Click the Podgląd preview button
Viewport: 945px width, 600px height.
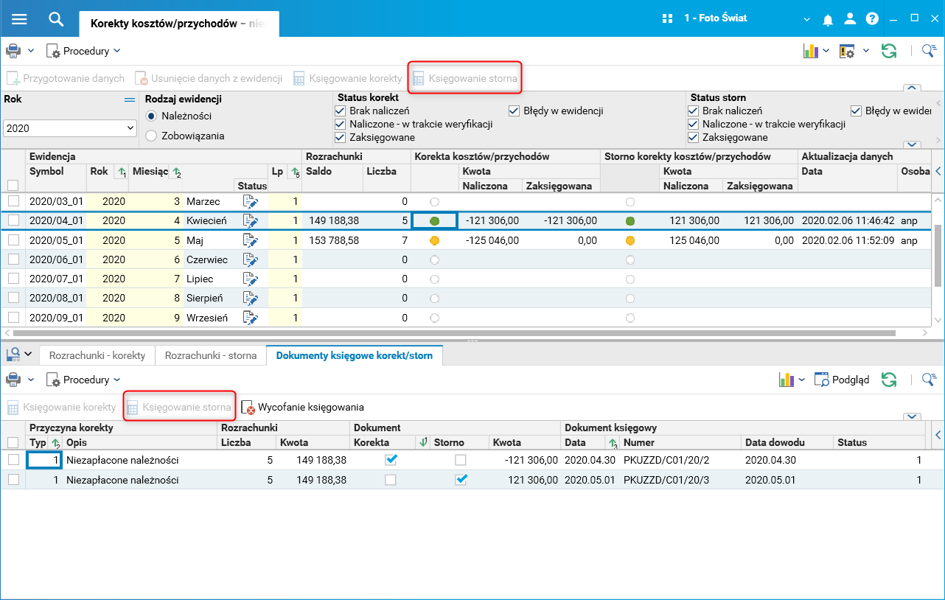841,380
